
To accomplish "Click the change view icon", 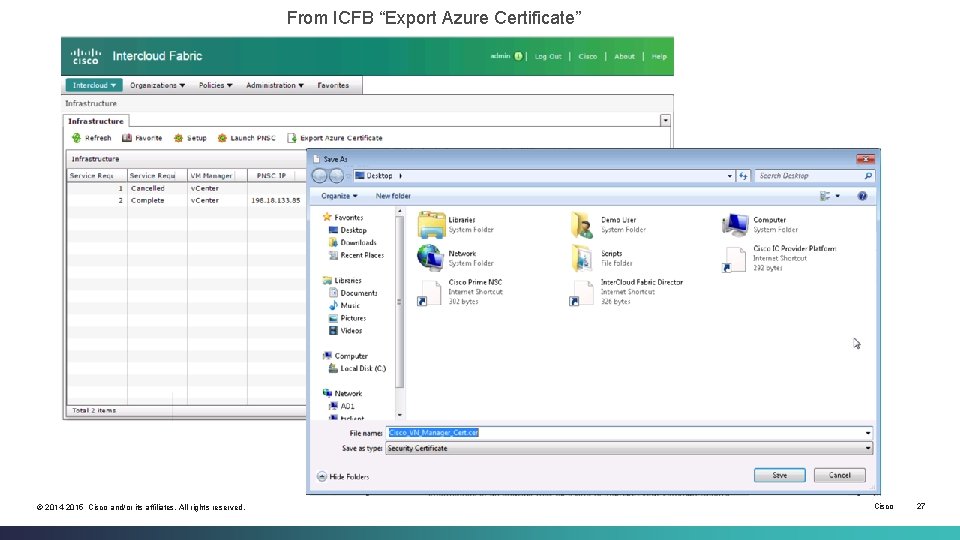I will tap(825, 196).
